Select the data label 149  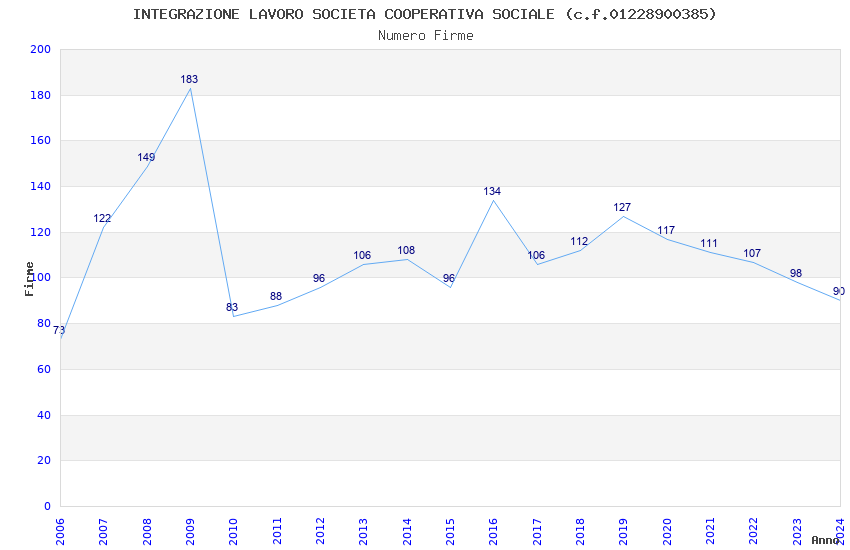pos(146,157)
